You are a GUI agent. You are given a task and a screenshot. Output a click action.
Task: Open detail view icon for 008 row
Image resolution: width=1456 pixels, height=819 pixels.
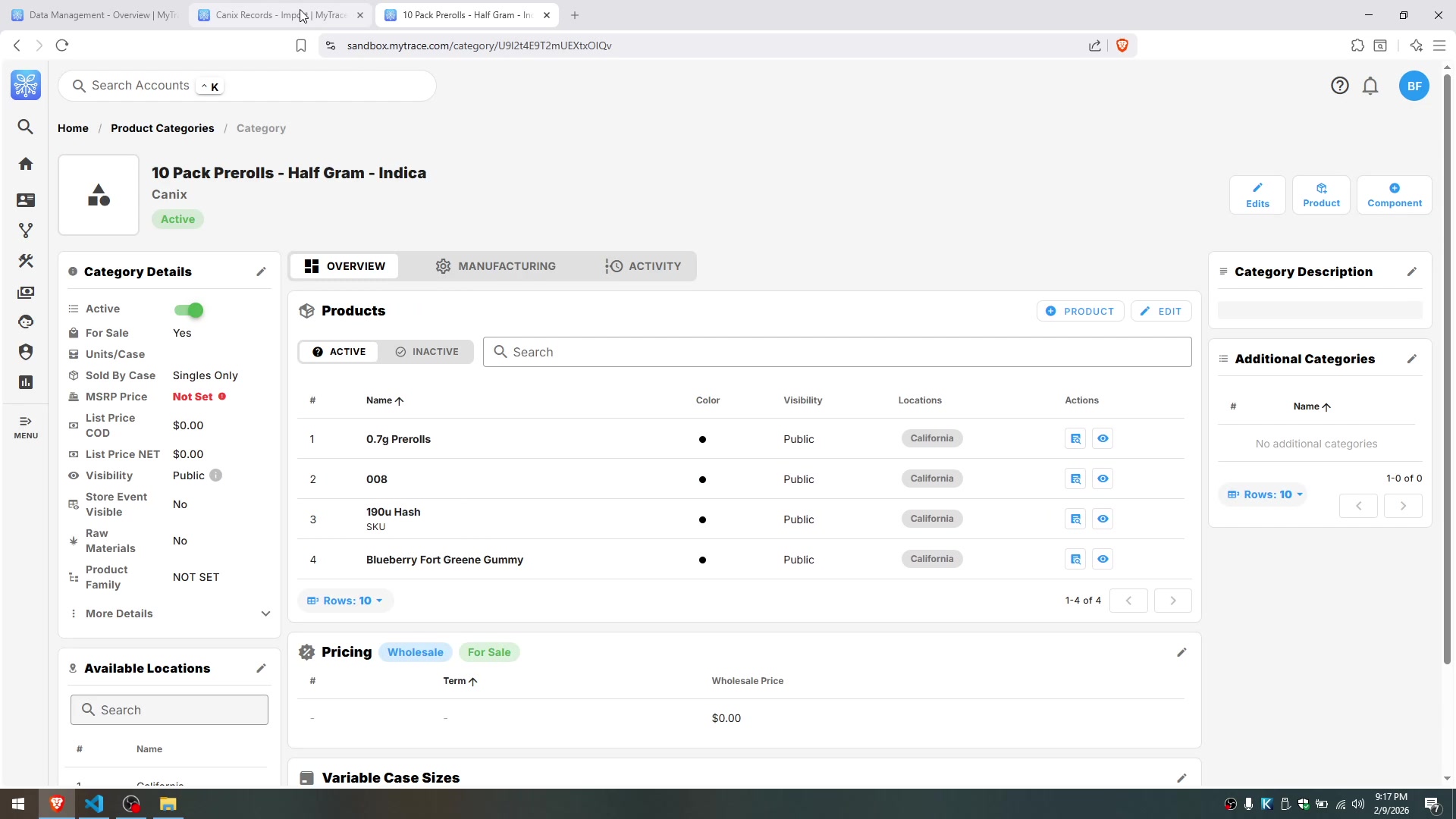click(x=1075, y=479)
